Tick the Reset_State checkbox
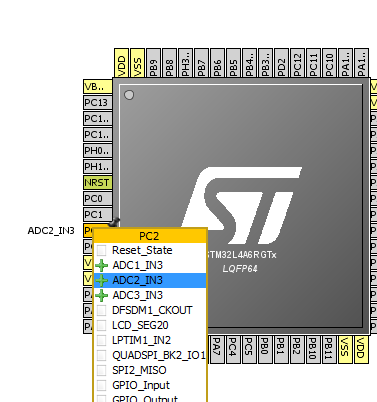 (101, 250)
